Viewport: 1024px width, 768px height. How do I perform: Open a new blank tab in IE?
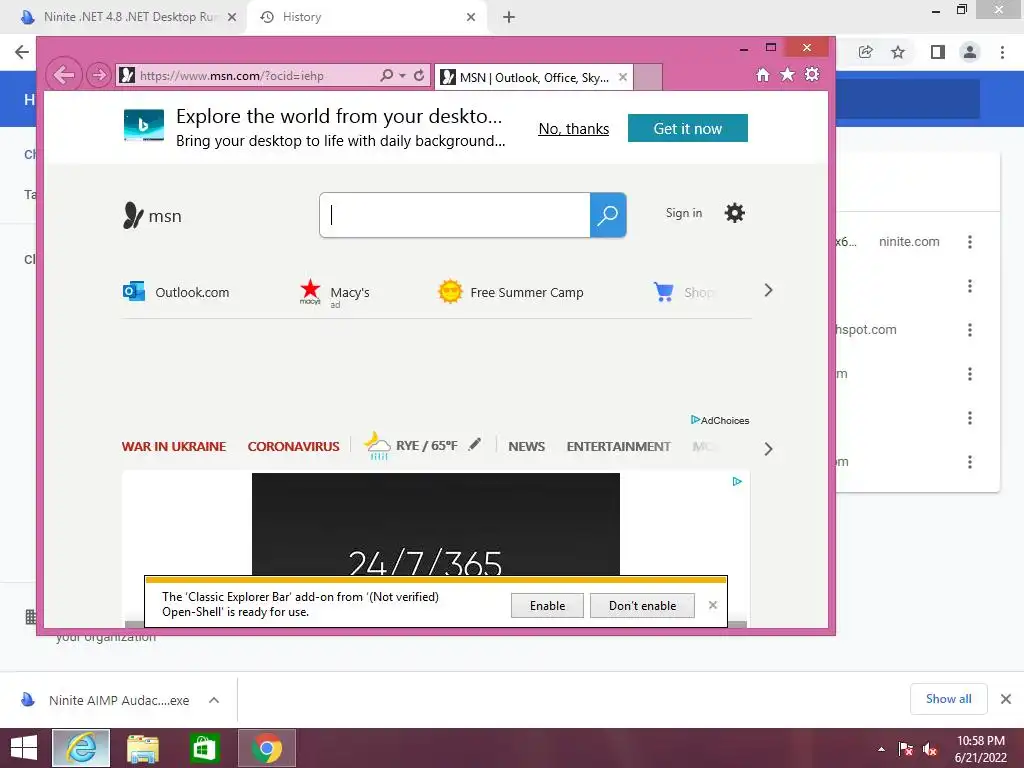coord(648,78)
